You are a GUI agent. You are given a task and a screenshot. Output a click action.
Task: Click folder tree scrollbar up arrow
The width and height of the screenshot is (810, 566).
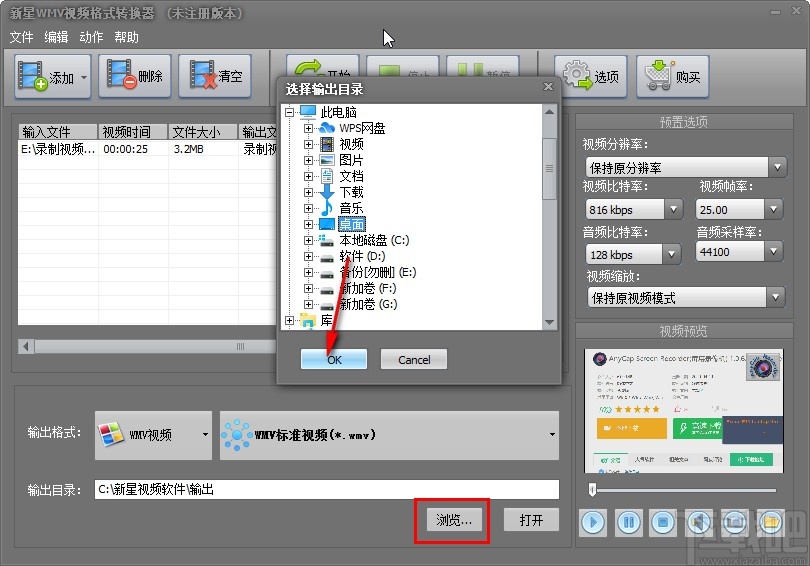coord(549,112)
